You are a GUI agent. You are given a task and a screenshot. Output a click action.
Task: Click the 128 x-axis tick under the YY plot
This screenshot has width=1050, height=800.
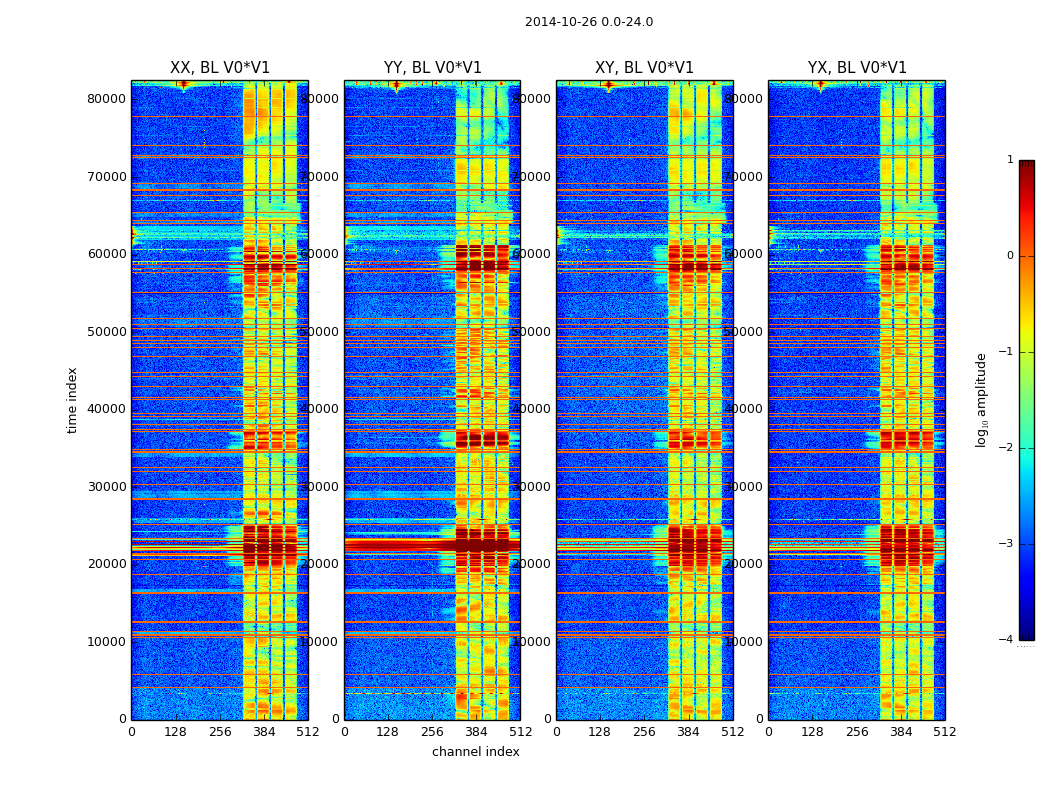pos(388,732)
